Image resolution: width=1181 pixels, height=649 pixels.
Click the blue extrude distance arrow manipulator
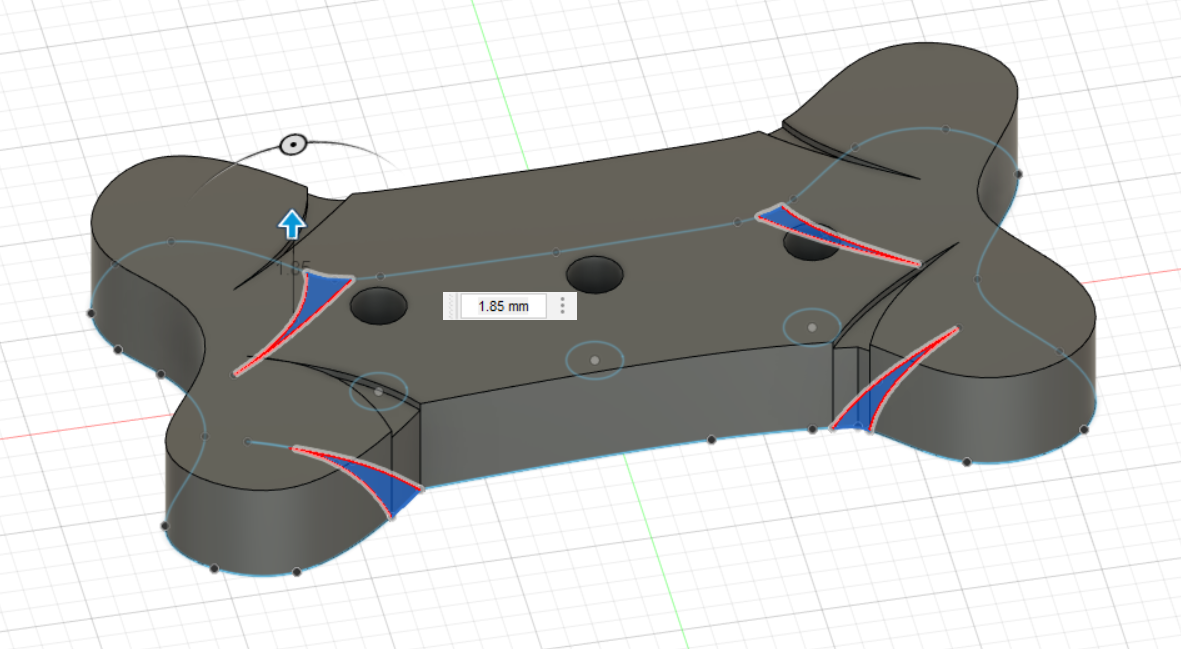pyautogui.click(x=292, y=224)
